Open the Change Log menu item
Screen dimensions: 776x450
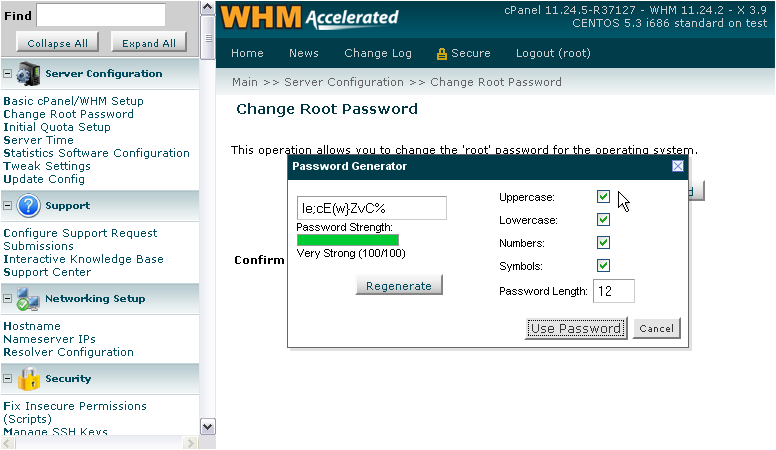[x=377, y=53]
